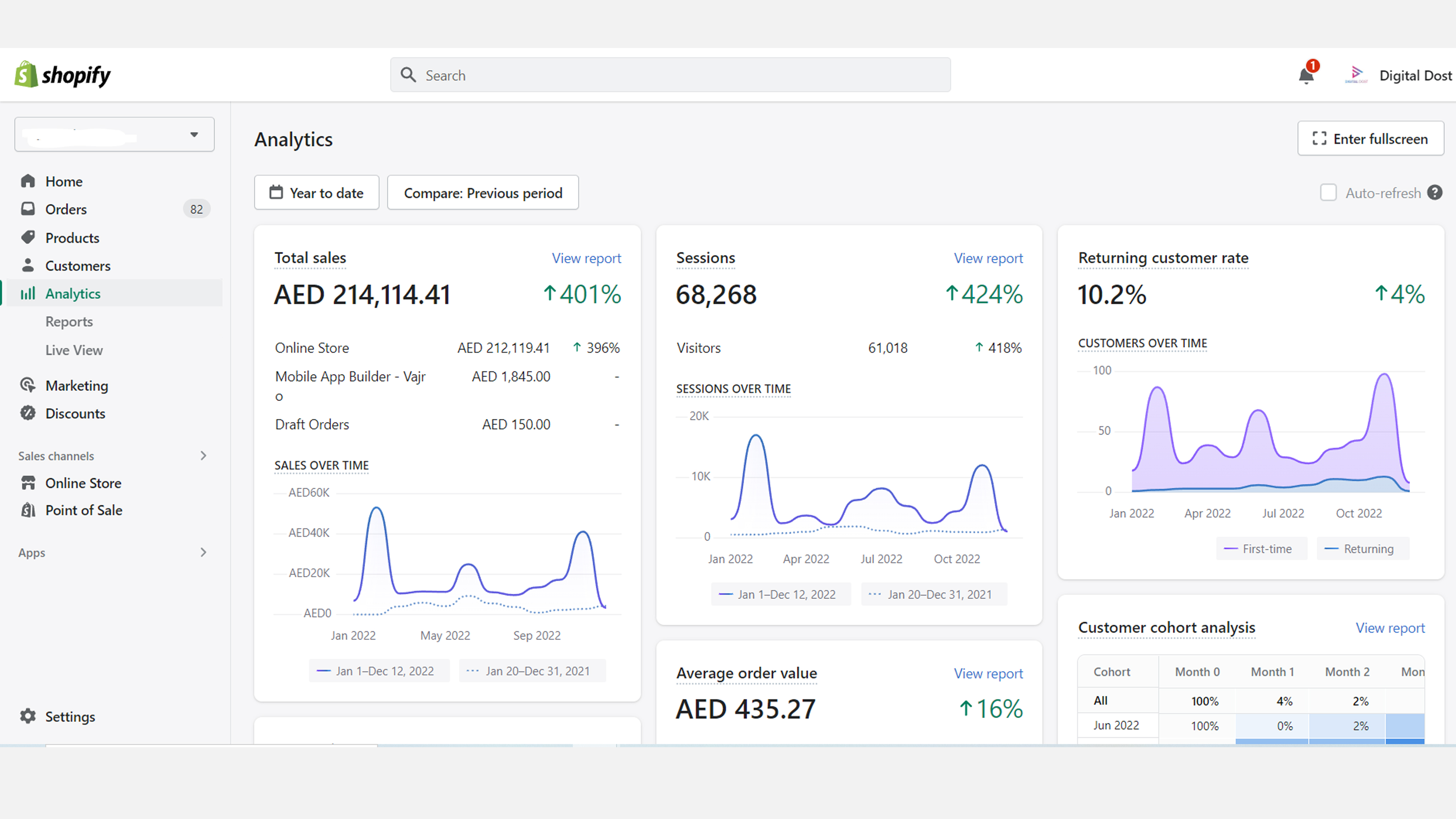Open Settings via the gear icon

tap(28, 716)
